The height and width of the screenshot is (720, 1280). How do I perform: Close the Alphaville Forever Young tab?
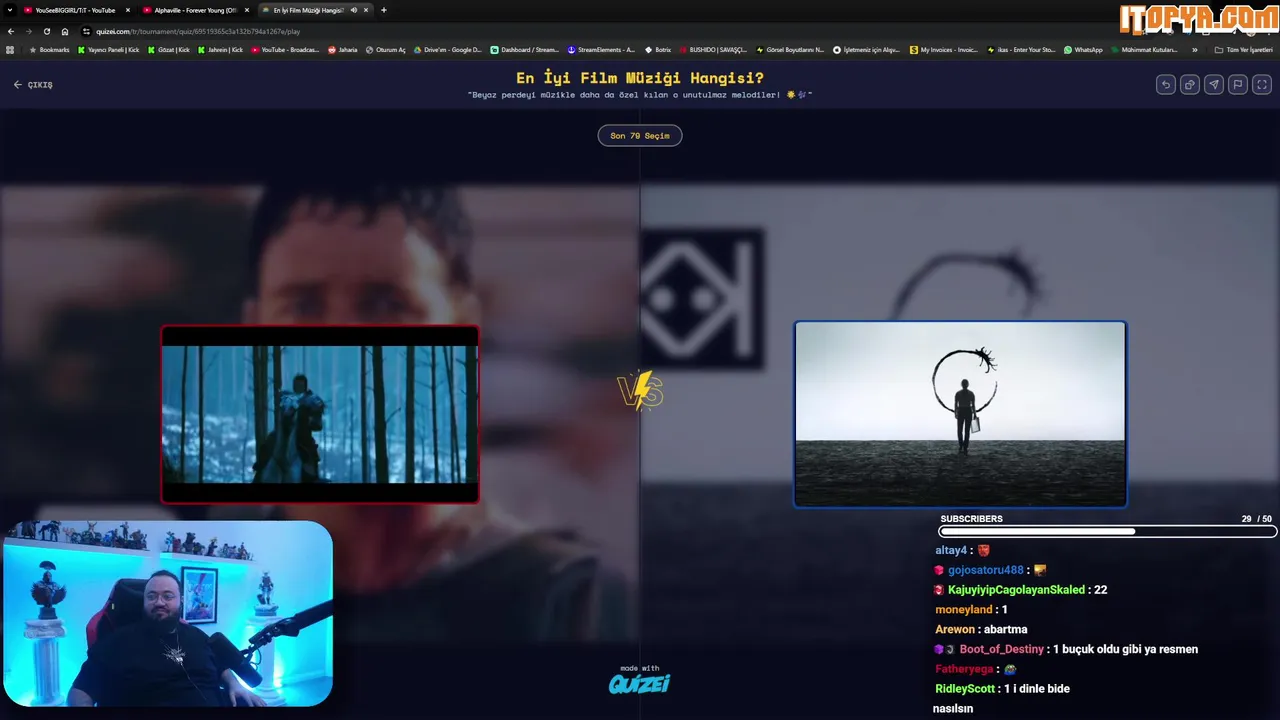point(246,10)
